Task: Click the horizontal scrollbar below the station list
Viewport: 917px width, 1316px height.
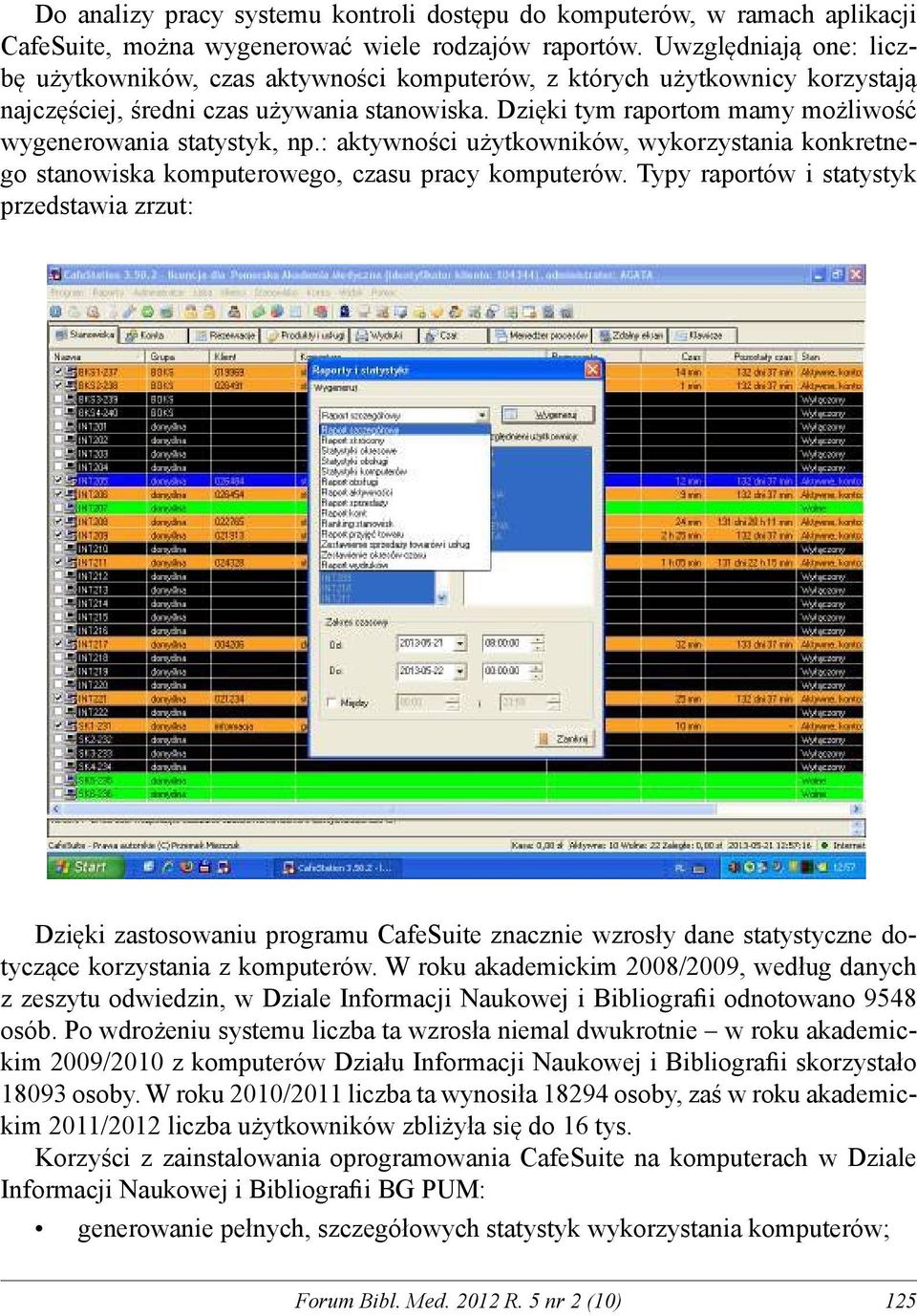Action: [456, 809]
